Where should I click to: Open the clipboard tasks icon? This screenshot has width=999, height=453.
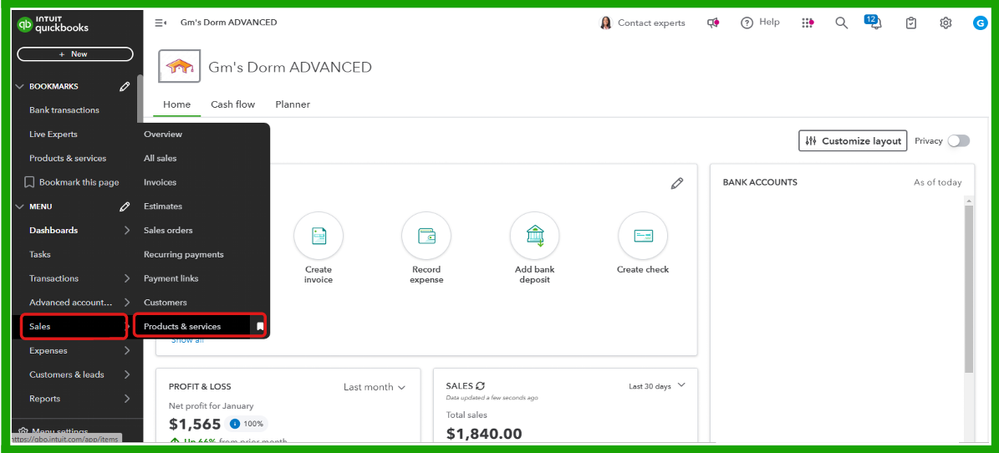pos(911,23)
